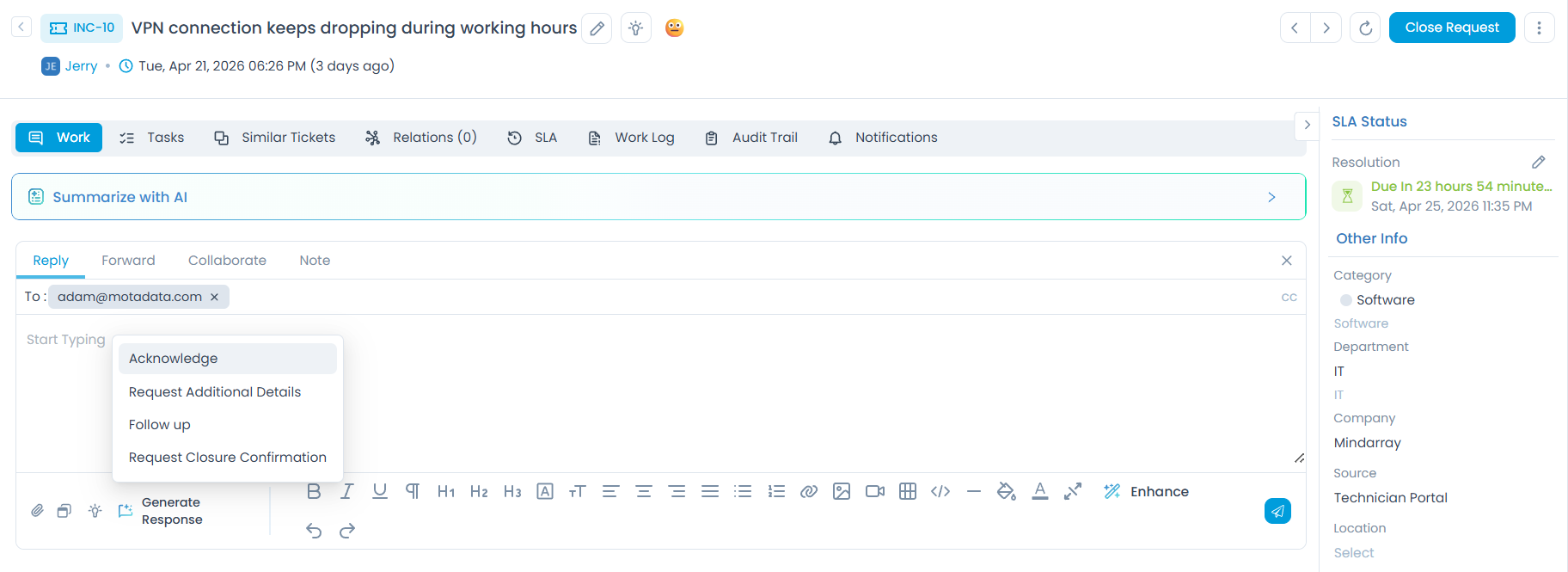Edit the ticket subject with the pencil icon
This screenshot has width=1568, height=572.
coord(597,28)
